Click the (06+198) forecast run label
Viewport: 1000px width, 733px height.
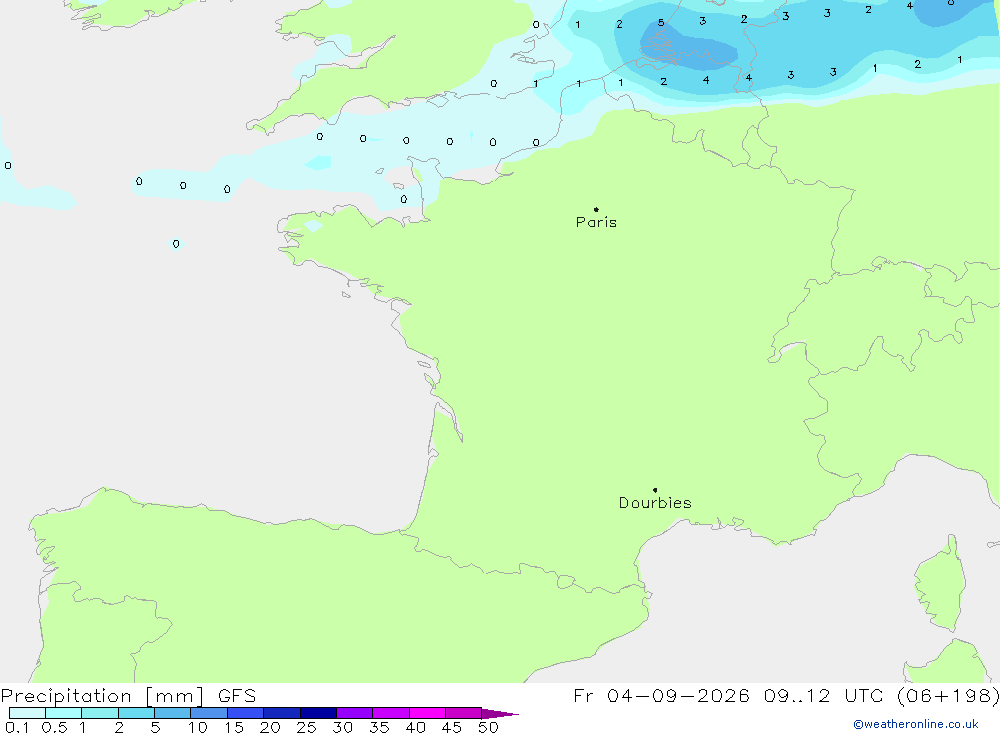click(x=948, y=695)
